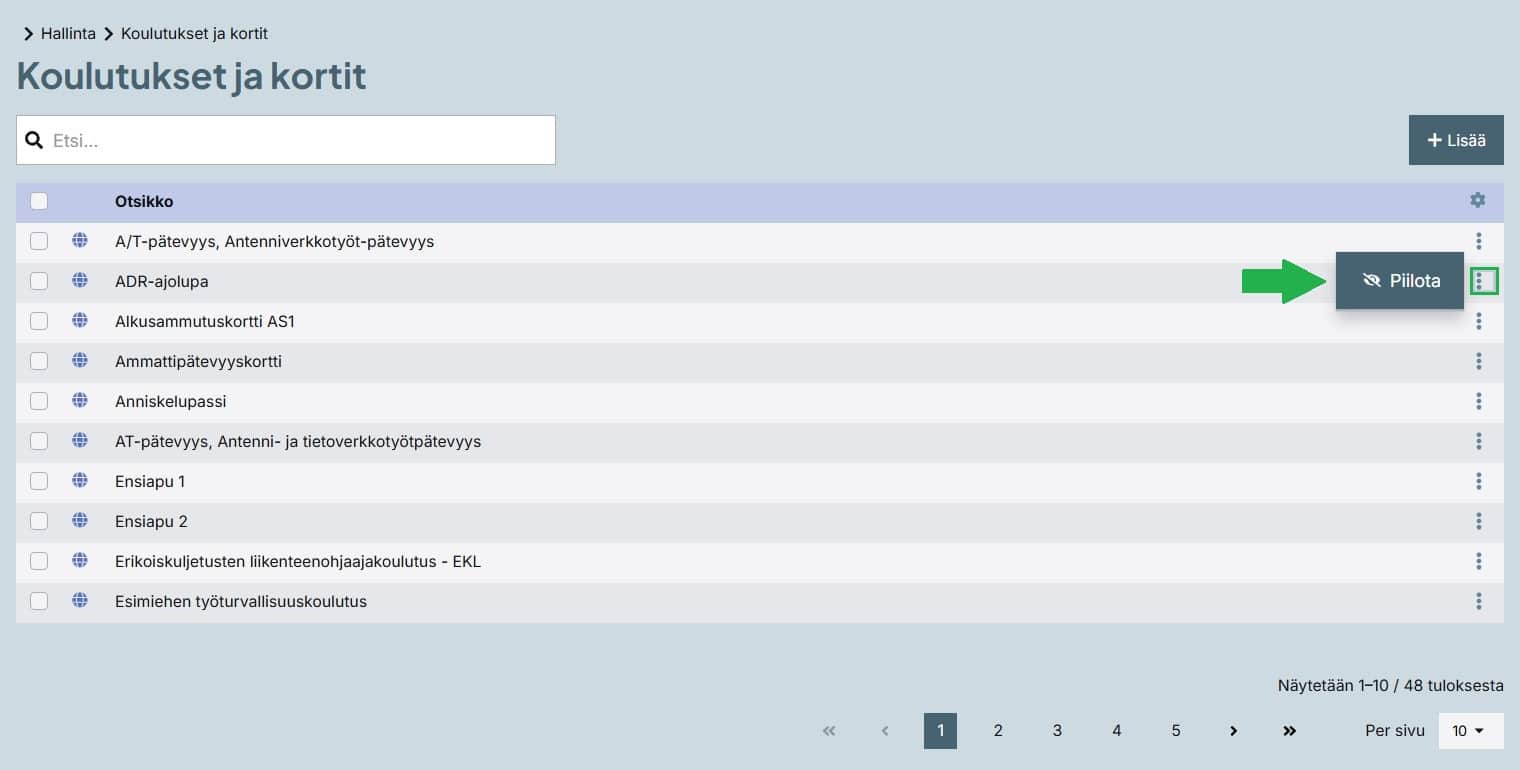Open the table settings gear icon
The image size is (1520, 770).
pyautogui.click(x=1477, y=201)
